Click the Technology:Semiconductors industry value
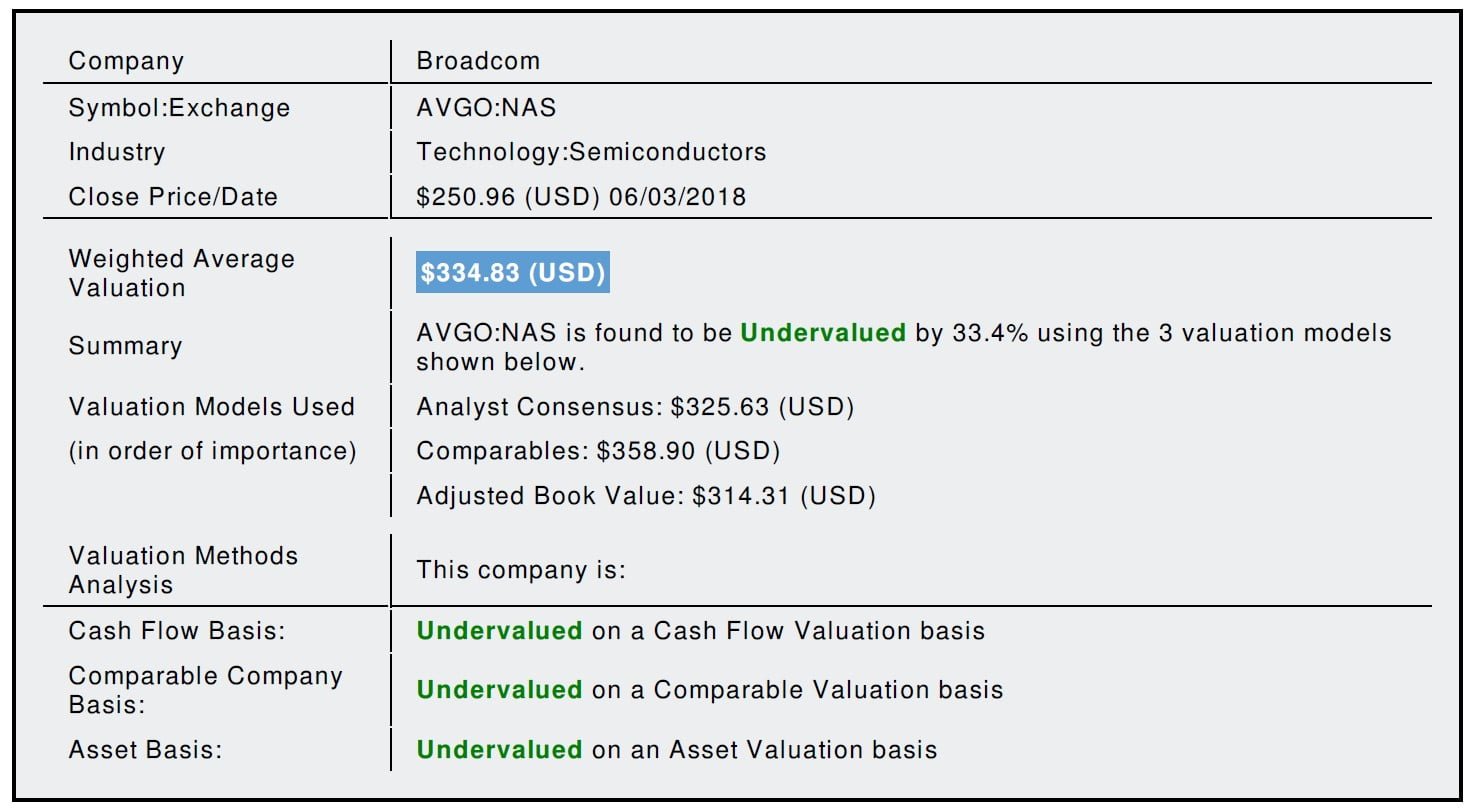This screenshot has height=810, width=1470. (591, 152)
